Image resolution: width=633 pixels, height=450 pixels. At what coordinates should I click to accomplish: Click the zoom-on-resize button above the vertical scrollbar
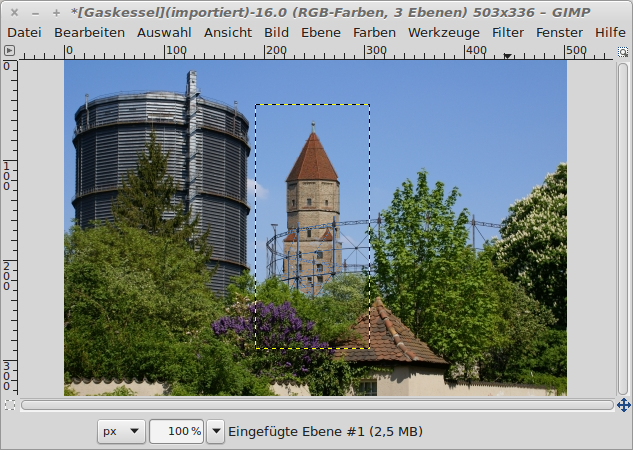(x=624, y=50)
